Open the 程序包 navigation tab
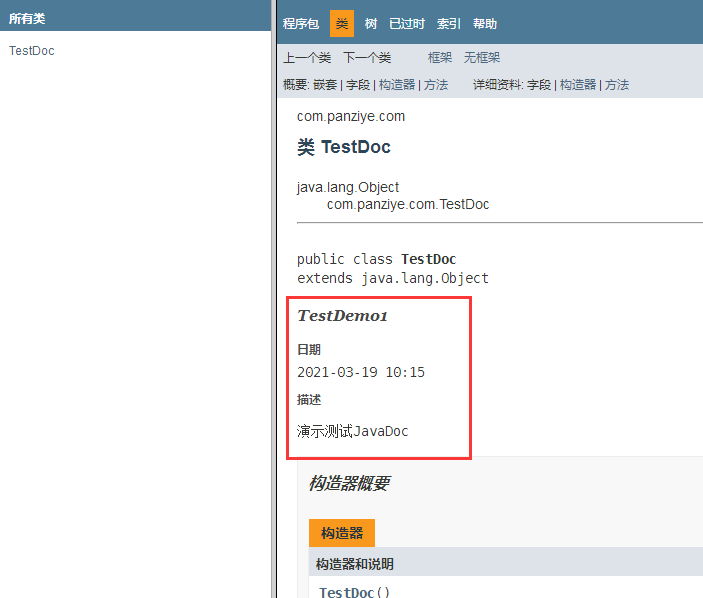The width and height of the screenshot is (703, 598). point(300,23)
